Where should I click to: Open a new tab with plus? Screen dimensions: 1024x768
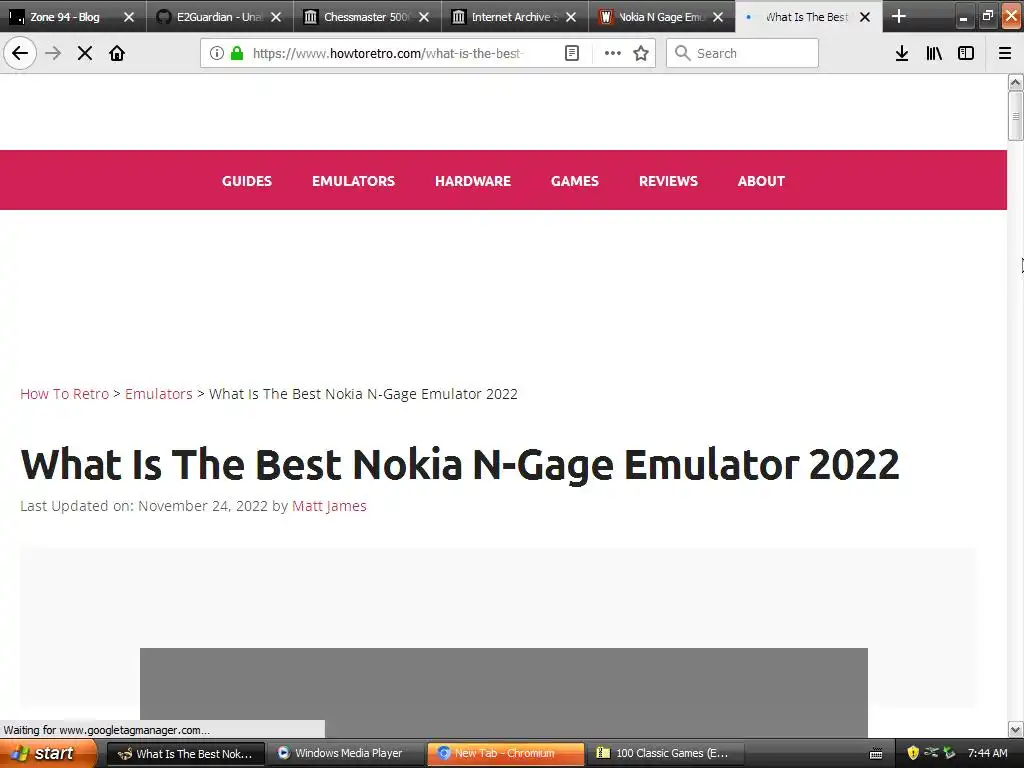coord(899,16)
